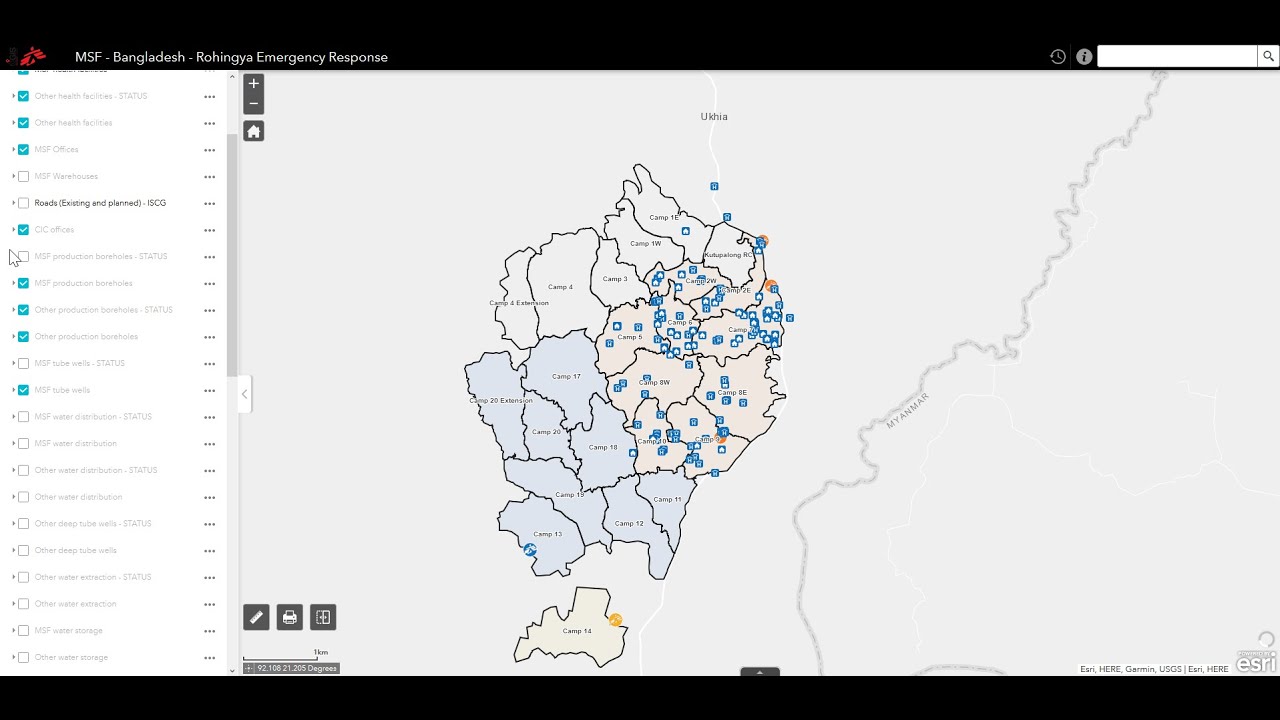Click the layer list scrollbar thumb
1280x720 pixels.
point(232,255)
